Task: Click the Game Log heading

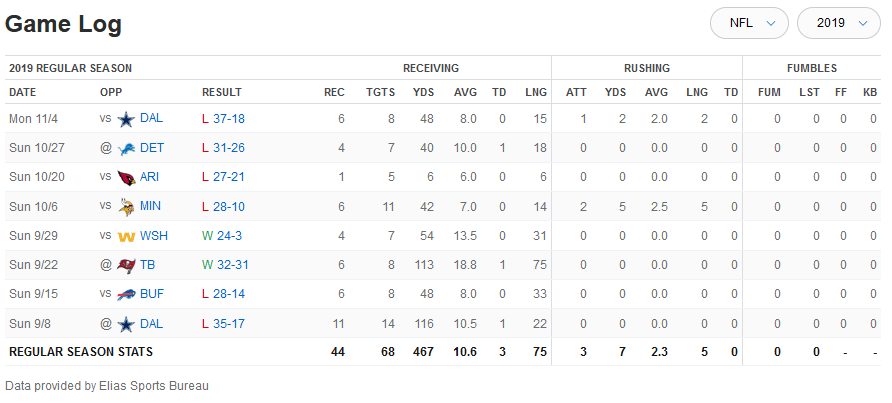Action: (64, 23)
